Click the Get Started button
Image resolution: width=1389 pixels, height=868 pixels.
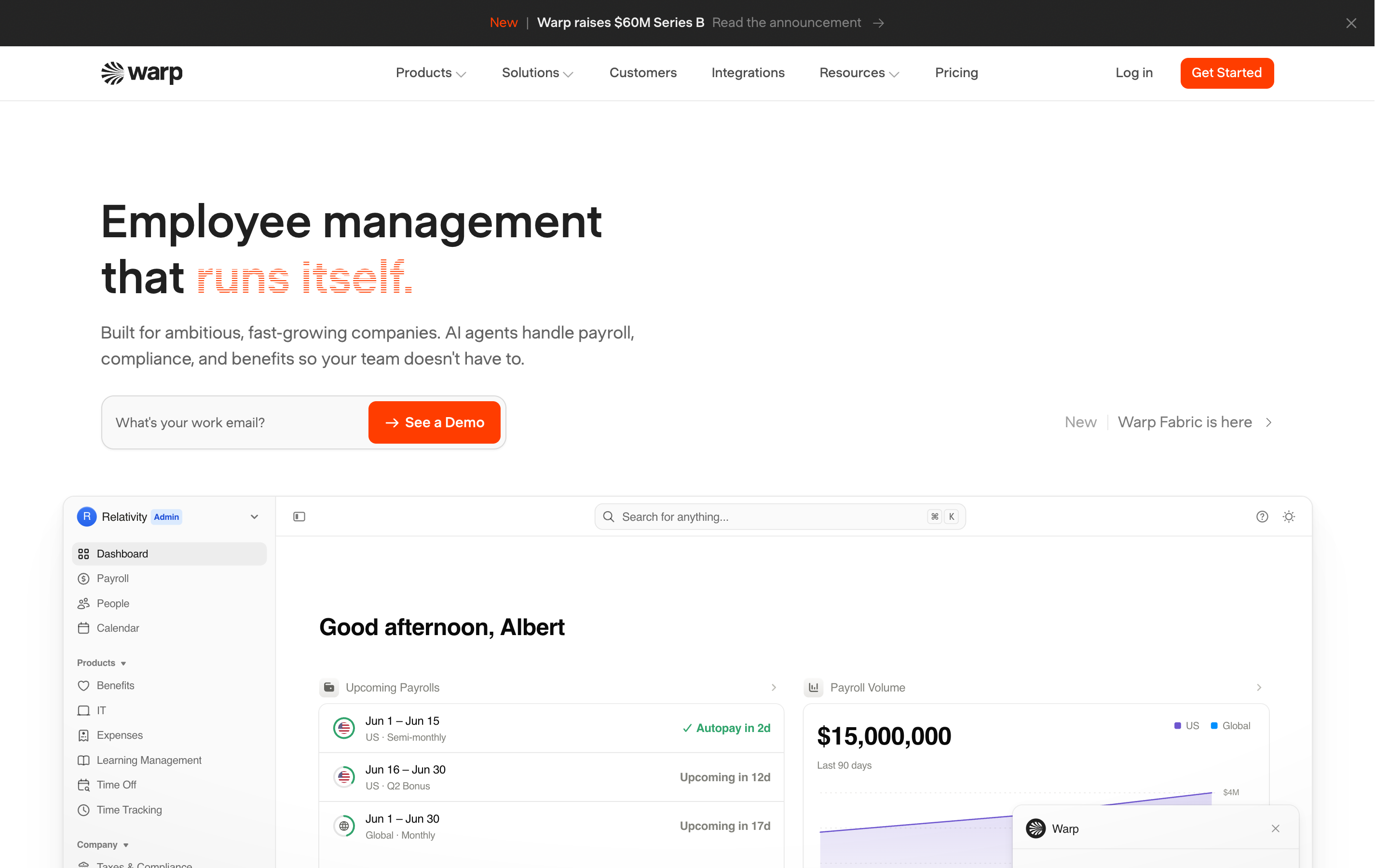coord(1226,73)
